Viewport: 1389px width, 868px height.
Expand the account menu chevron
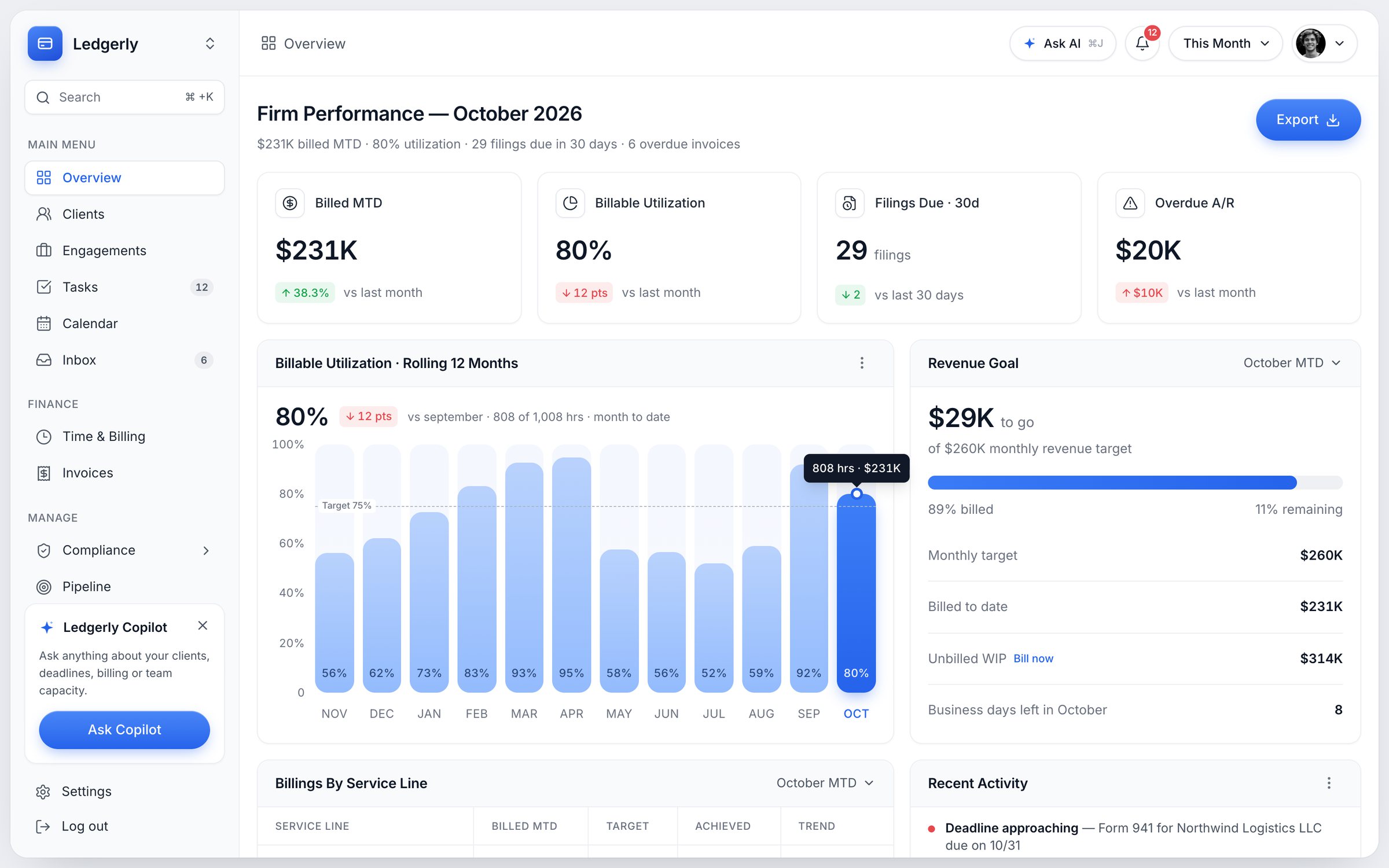(x=1339, y=43)
